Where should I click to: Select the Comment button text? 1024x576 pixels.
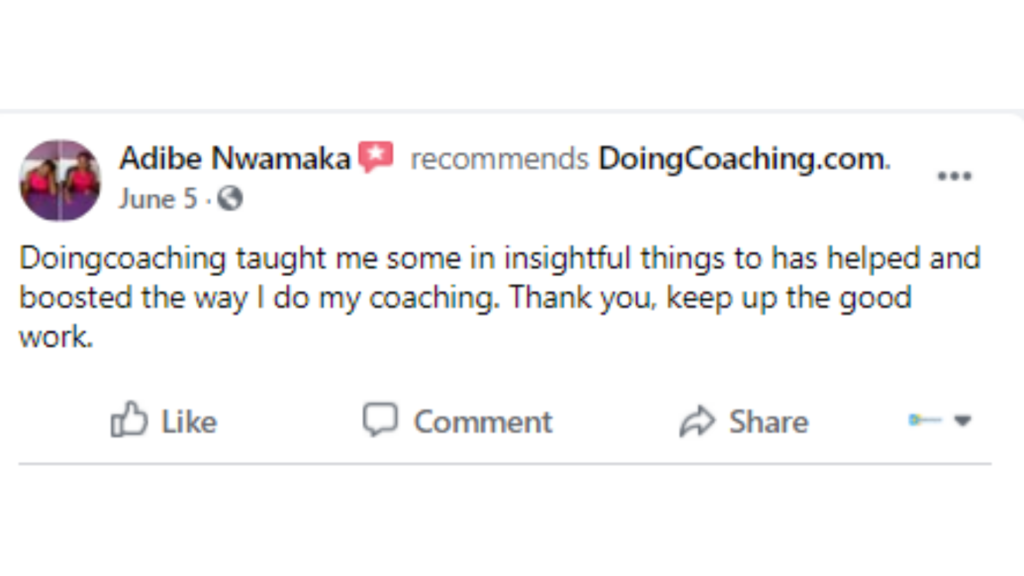[x=483, y=422]
